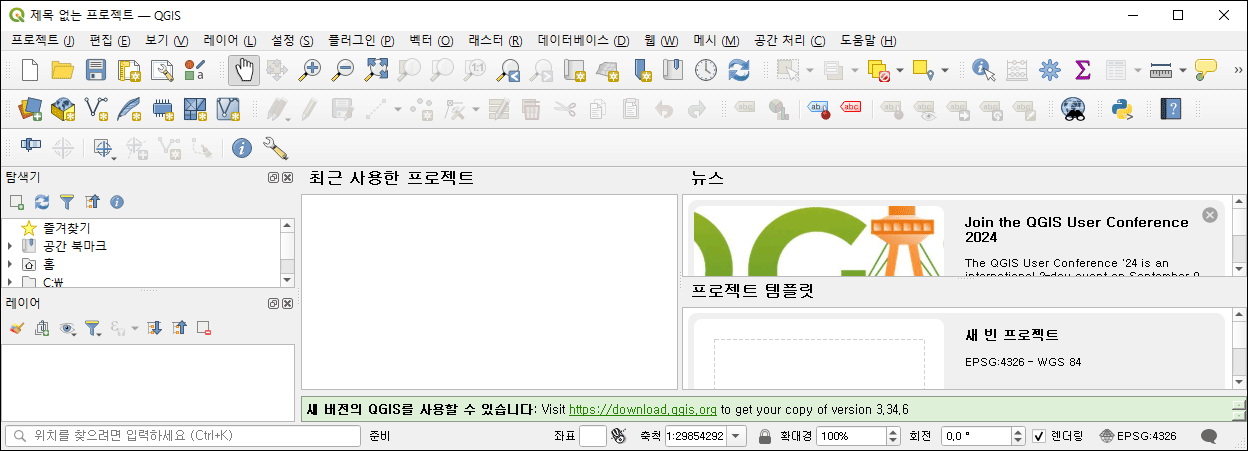Open the advanced digitizing wrench settings icon
The image size is (1248, 451).
tap(275, 148)
